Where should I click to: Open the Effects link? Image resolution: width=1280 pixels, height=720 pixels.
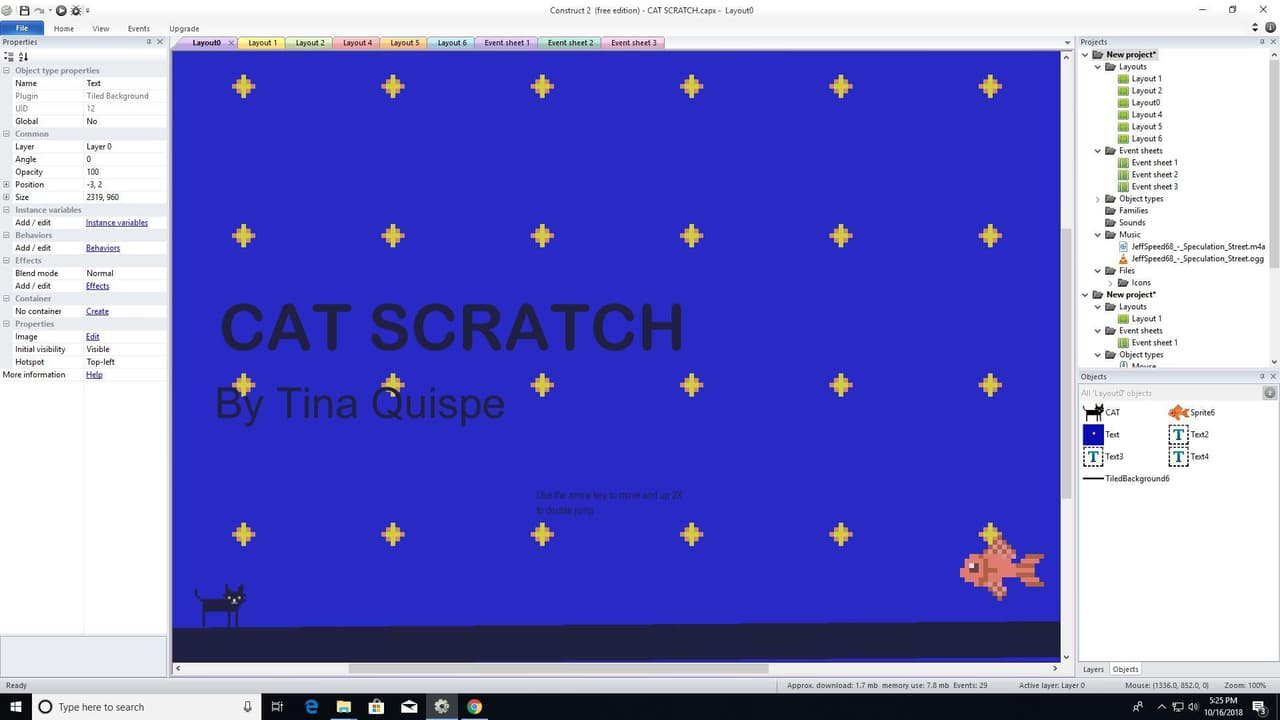97,286
